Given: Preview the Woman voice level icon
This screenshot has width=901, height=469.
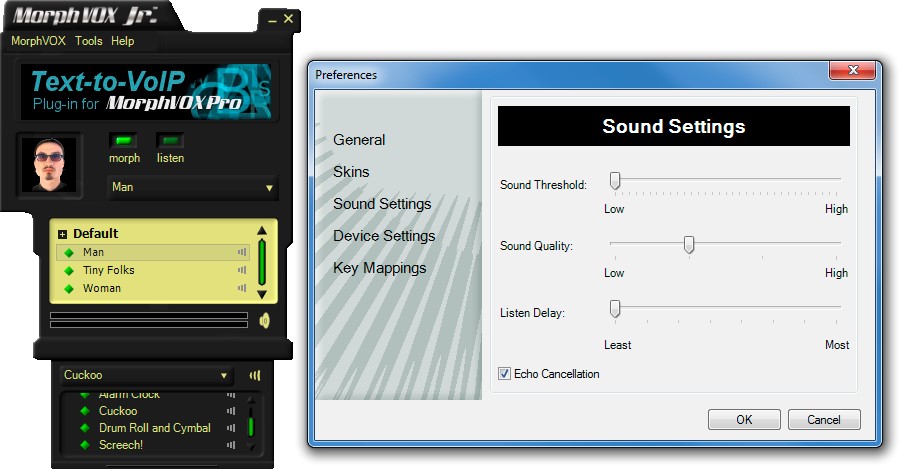Looking at the screenshot, I should tap(242, 288).
